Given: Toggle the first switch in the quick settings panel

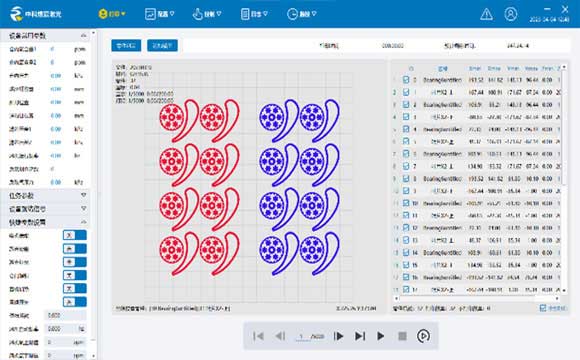Looking at the screenshot, I should tap(75, 235).
